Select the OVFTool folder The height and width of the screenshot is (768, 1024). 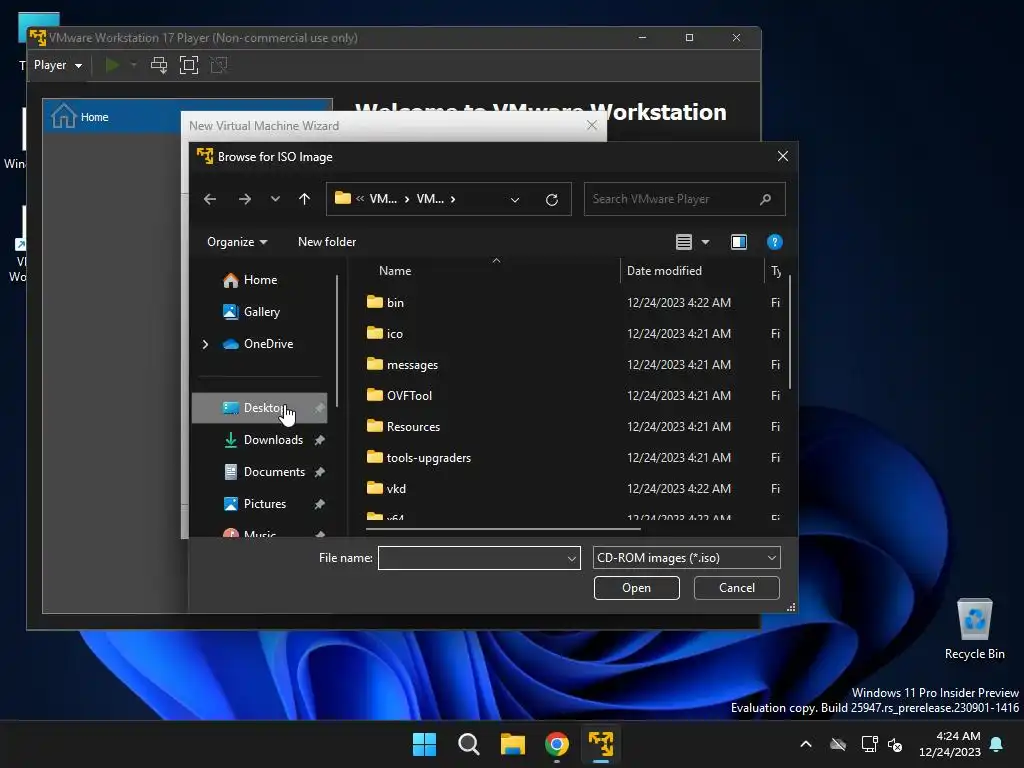click(409, 396)
